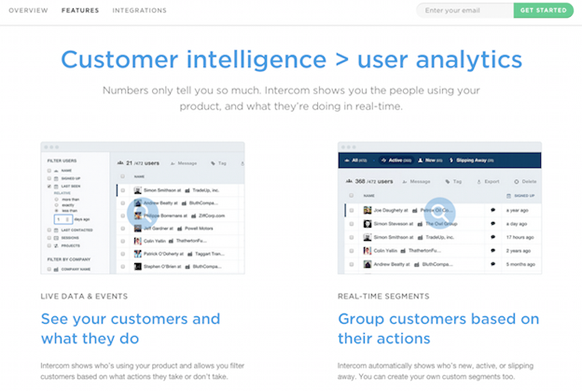Viewport: 582px width, 391px height.
Task: Check the Signed Up filter checkbox
Action: click(x=49, y=179)
